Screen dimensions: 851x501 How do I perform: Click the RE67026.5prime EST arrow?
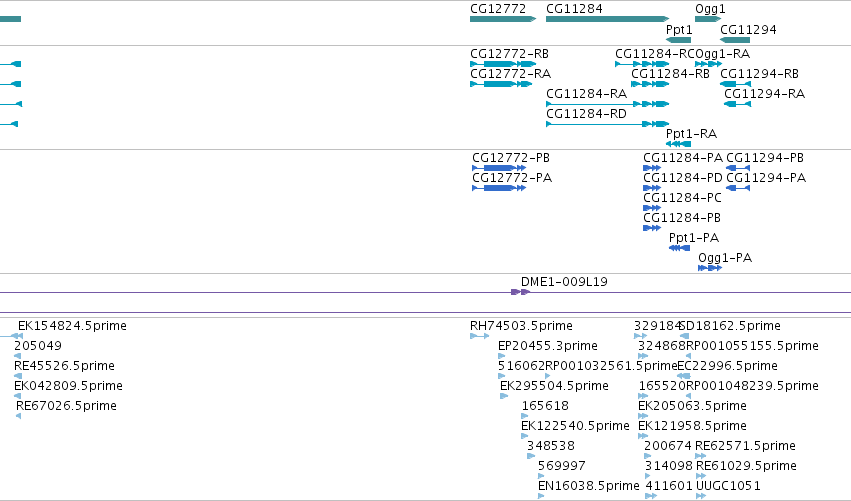[x=18, y=416]
